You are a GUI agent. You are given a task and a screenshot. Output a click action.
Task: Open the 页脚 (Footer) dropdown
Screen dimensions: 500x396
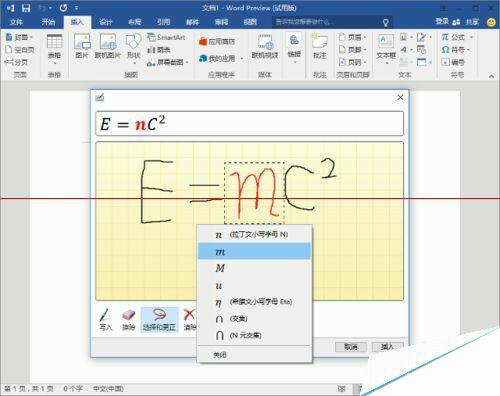pyautogui.click(x=352, y=50)
